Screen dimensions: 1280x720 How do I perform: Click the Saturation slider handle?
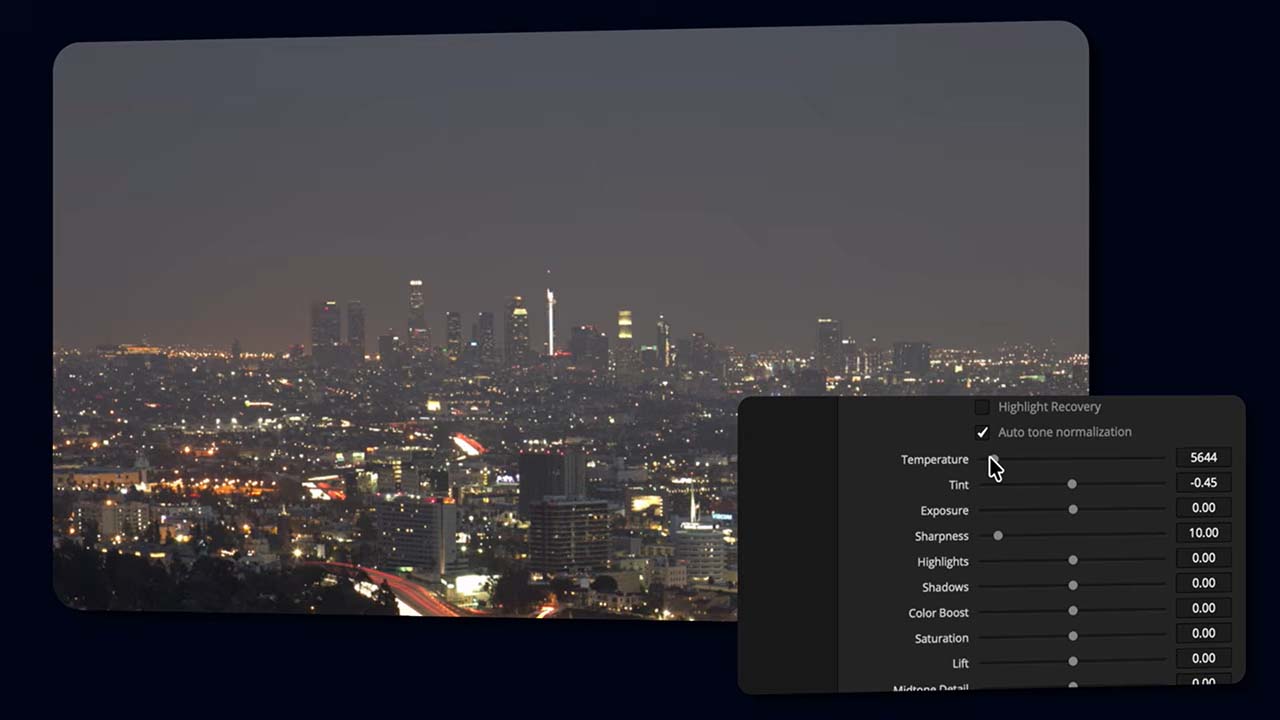click(1072, 636)
